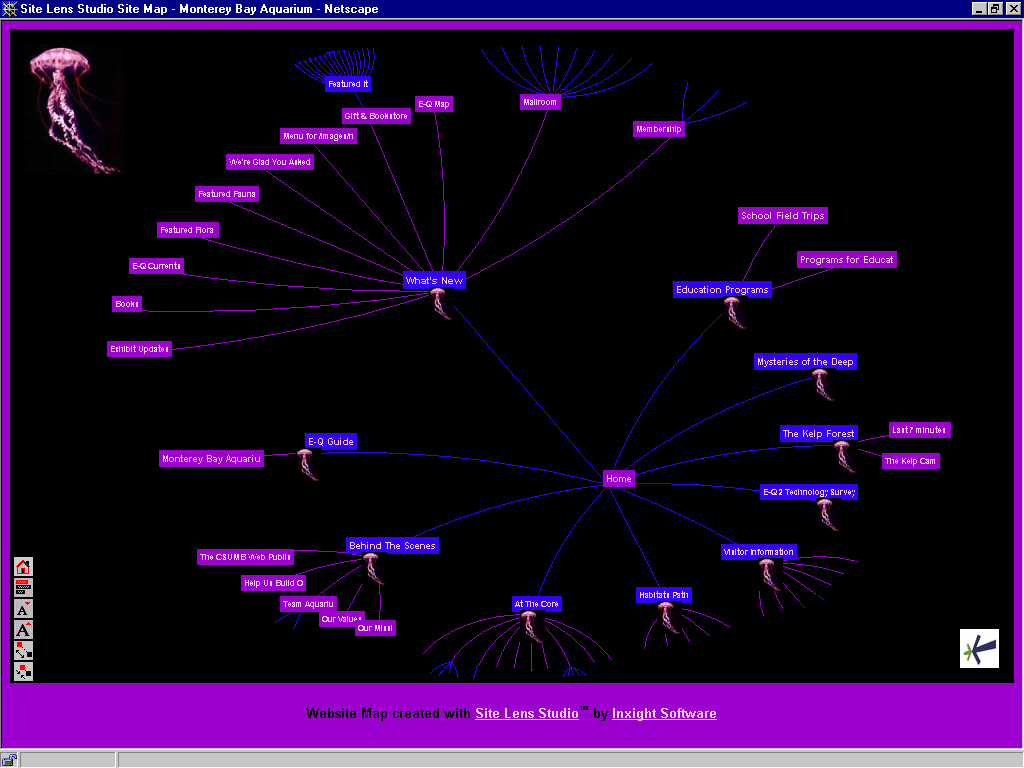The width and height of the screenshot is (1024, 768).
Task: Open the Books node
Action: [x=127, y=304]
